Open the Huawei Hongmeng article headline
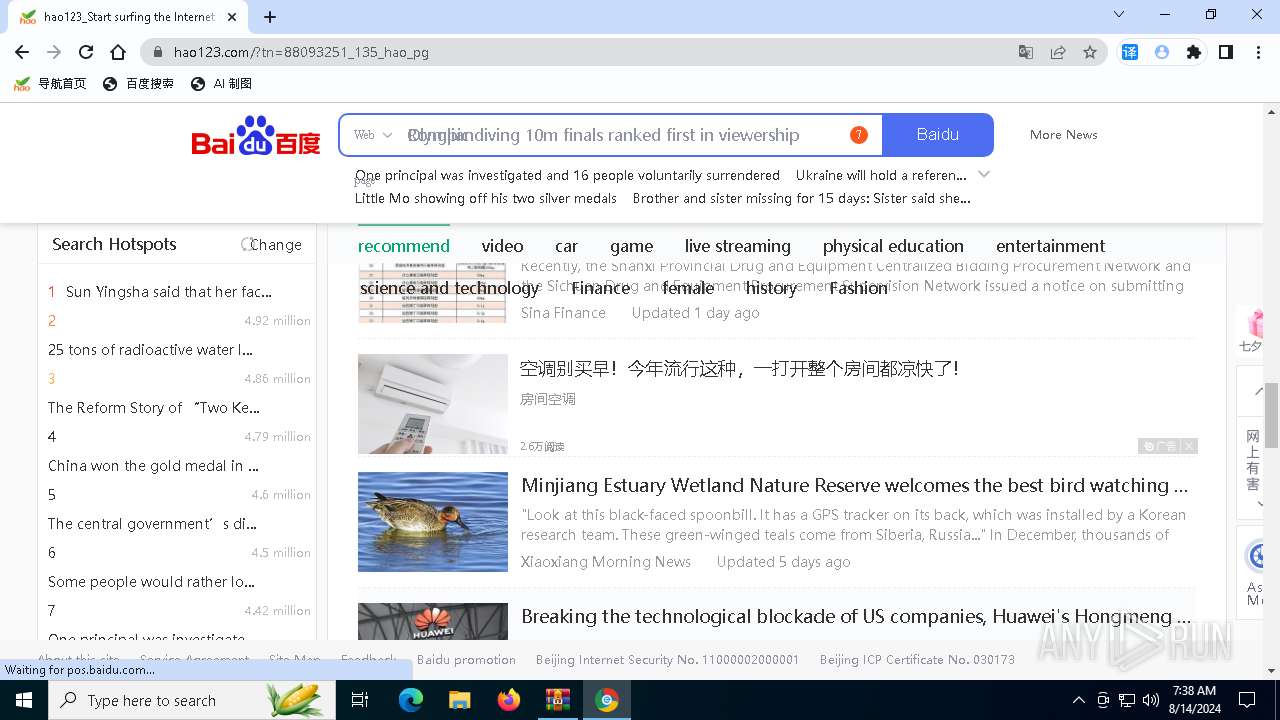Viewport: 1280px width, 720px height. click(855, 617)
